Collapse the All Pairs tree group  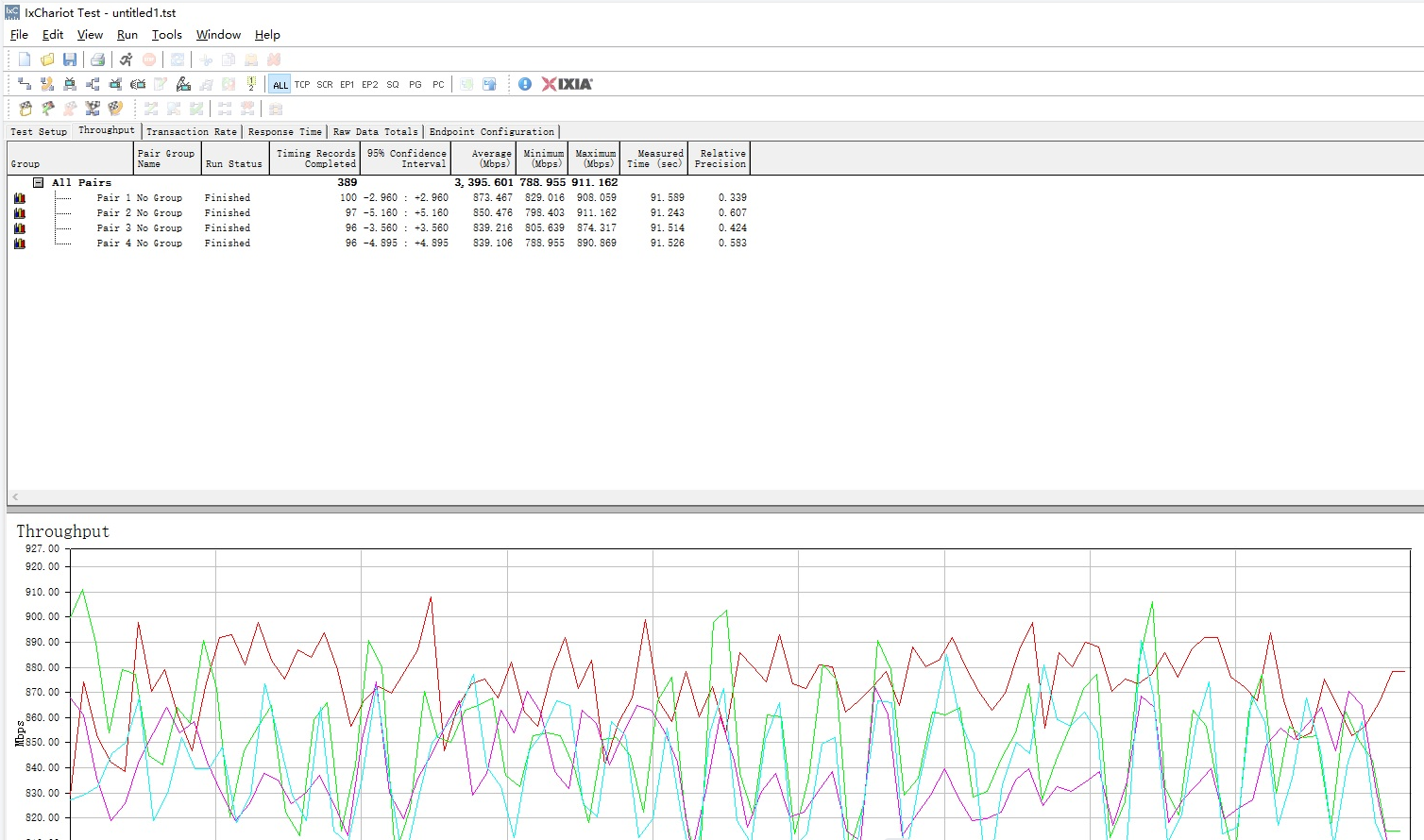[39, 183]
